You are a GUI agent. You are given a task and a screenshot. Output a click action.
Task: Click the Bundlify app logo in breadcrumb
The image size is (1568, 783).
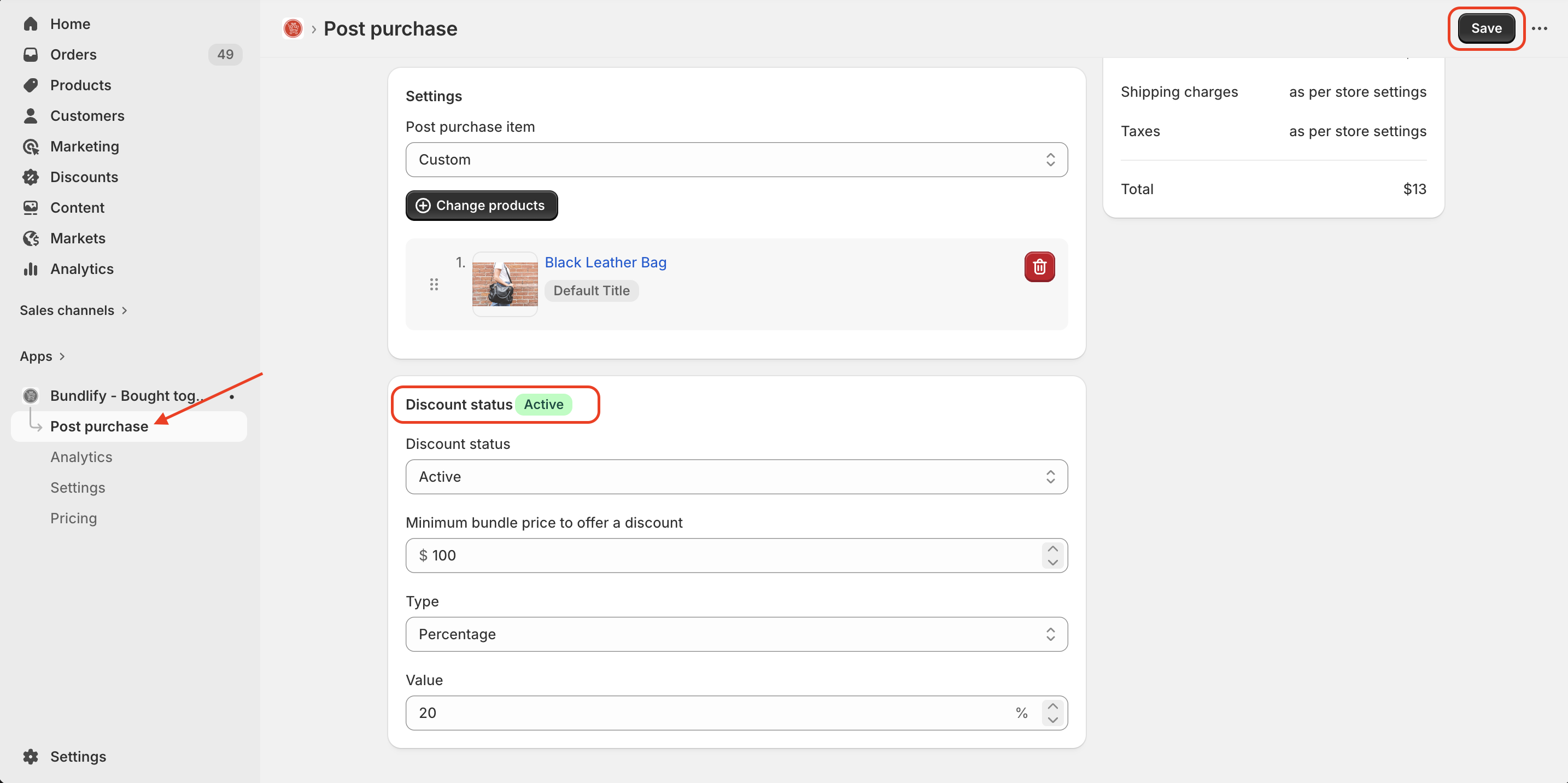click(x=293, y=28)
